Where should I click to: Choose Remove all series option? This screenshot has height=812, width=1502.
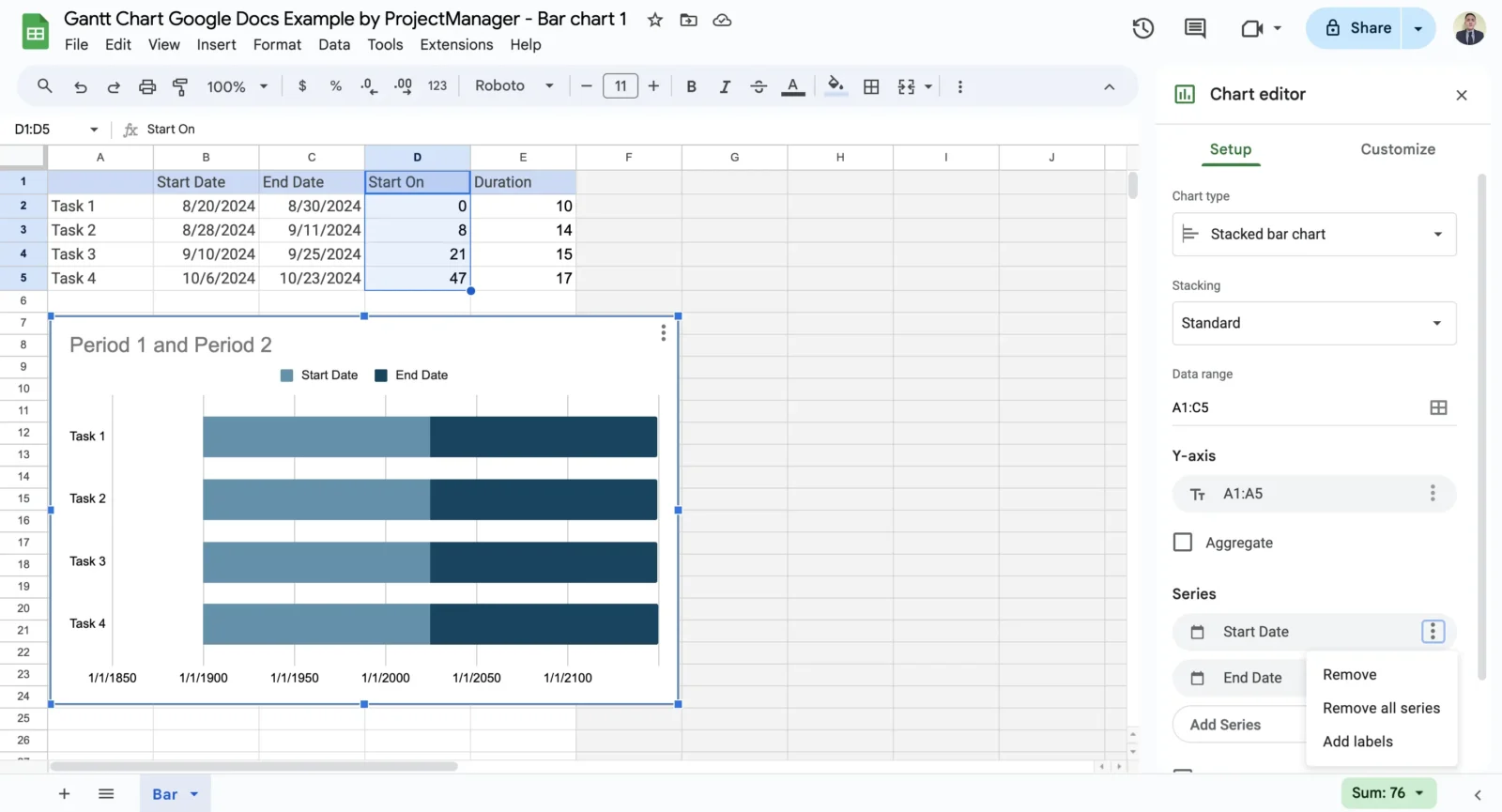coord(1381,708)
